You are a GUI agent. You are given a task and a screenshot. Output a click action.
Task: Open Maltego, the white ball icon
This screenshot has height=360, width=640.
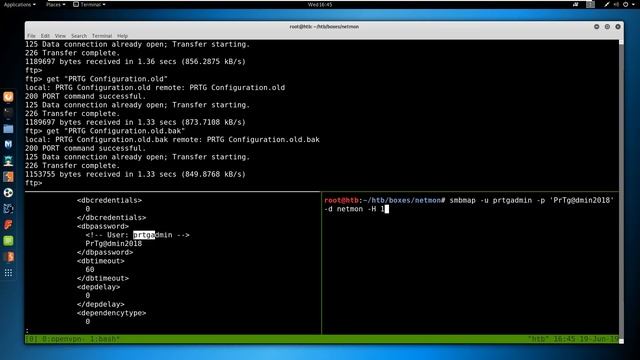8,193
